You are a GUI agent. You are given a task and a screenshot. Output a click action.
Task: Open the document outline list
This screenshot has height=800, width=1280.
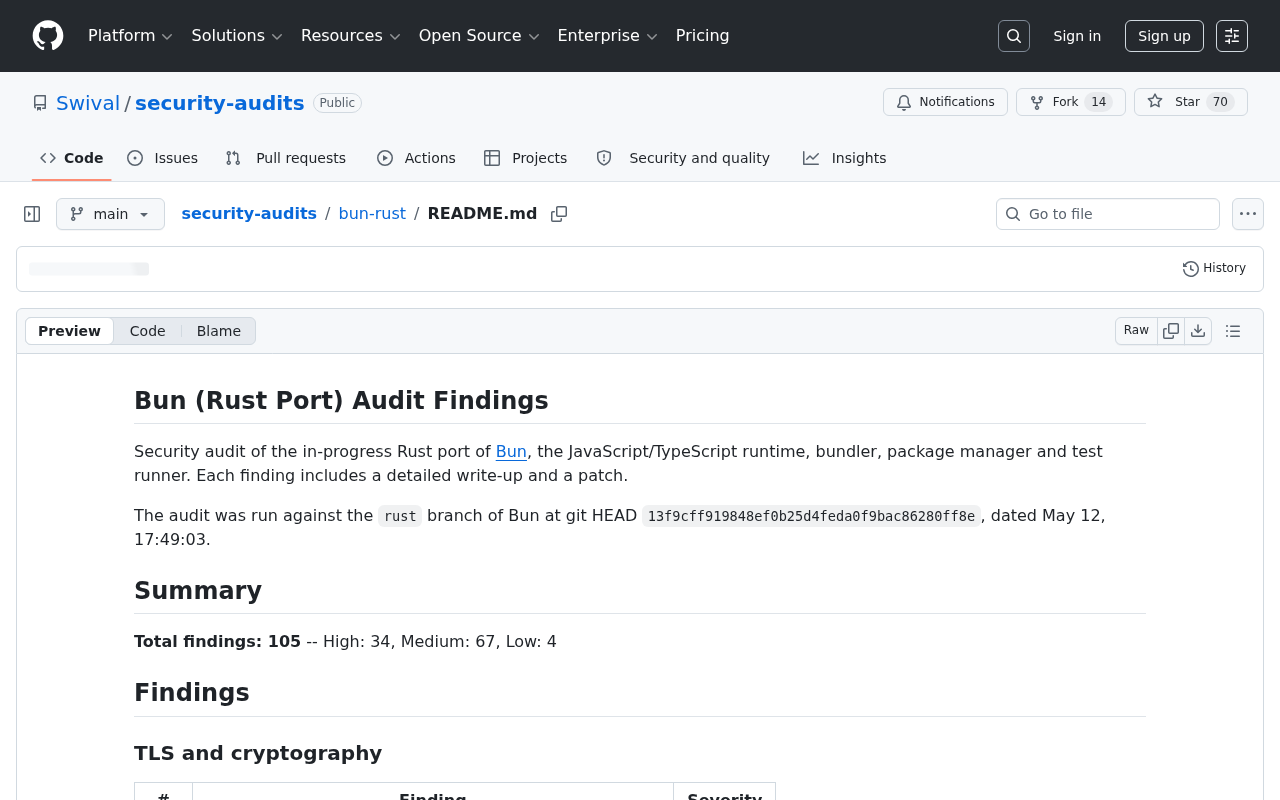(1233, 331)
